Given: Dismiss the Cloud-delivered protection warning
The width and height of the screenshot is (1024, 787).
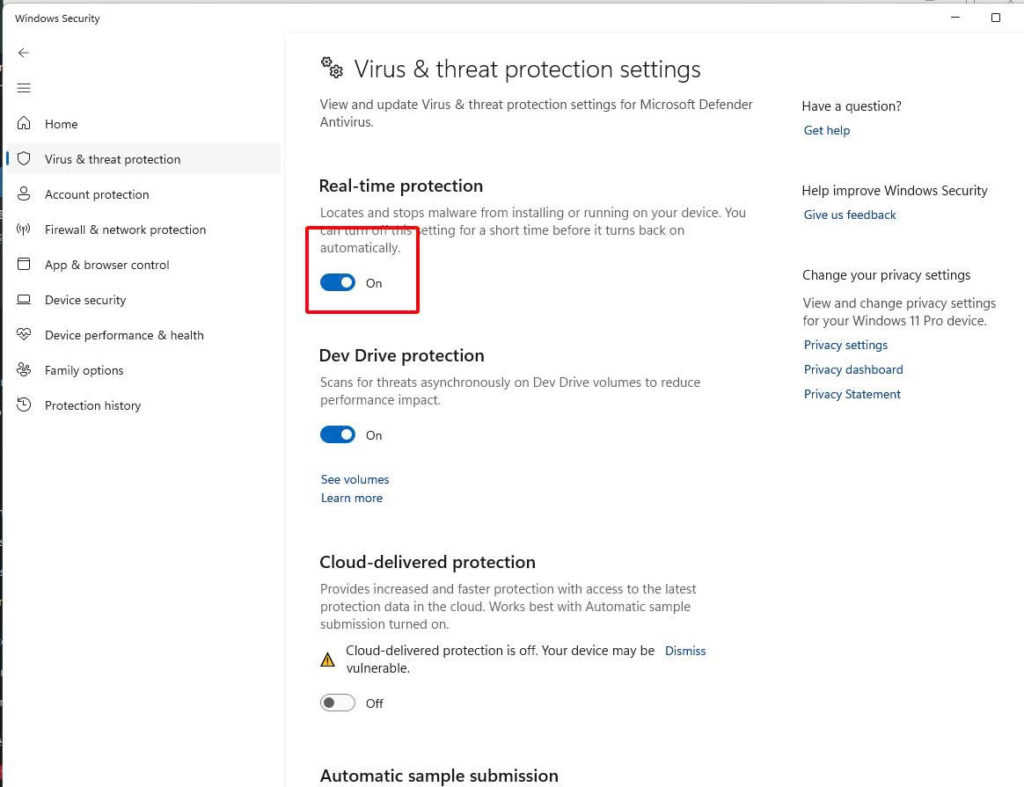Looking at the screenshot, I should pos(685,651).
